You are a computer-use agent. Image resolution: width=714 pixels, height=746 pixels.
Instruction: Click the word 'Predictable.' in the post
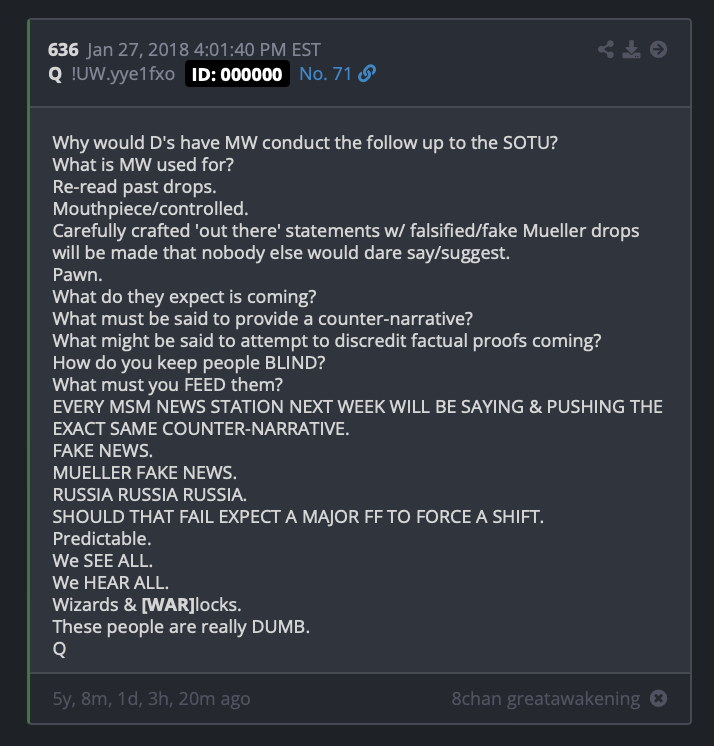coord(102,539)
